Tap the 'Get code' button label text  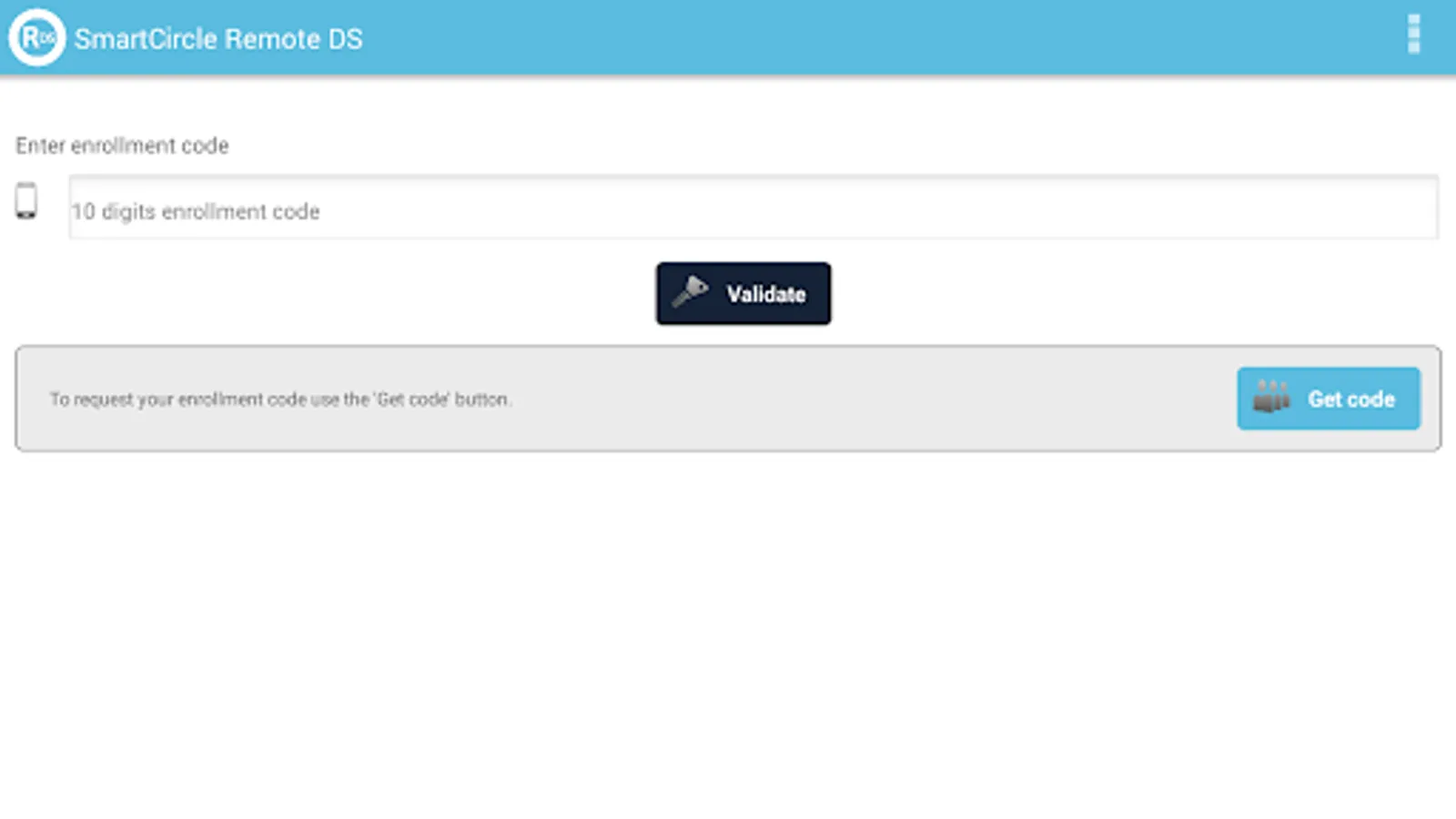click(x=1350, y=399)
